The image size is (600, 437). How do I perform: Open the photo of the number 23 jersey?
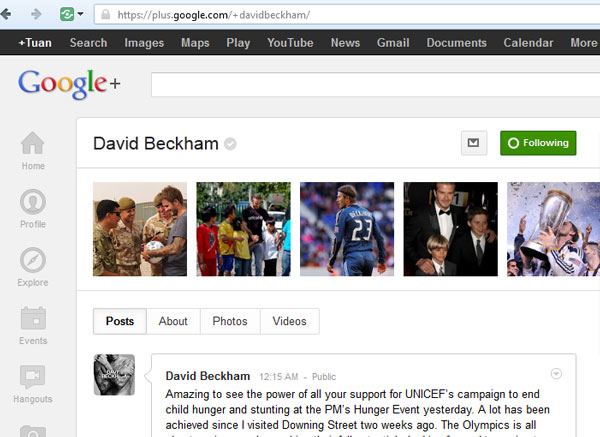[347, 229]
